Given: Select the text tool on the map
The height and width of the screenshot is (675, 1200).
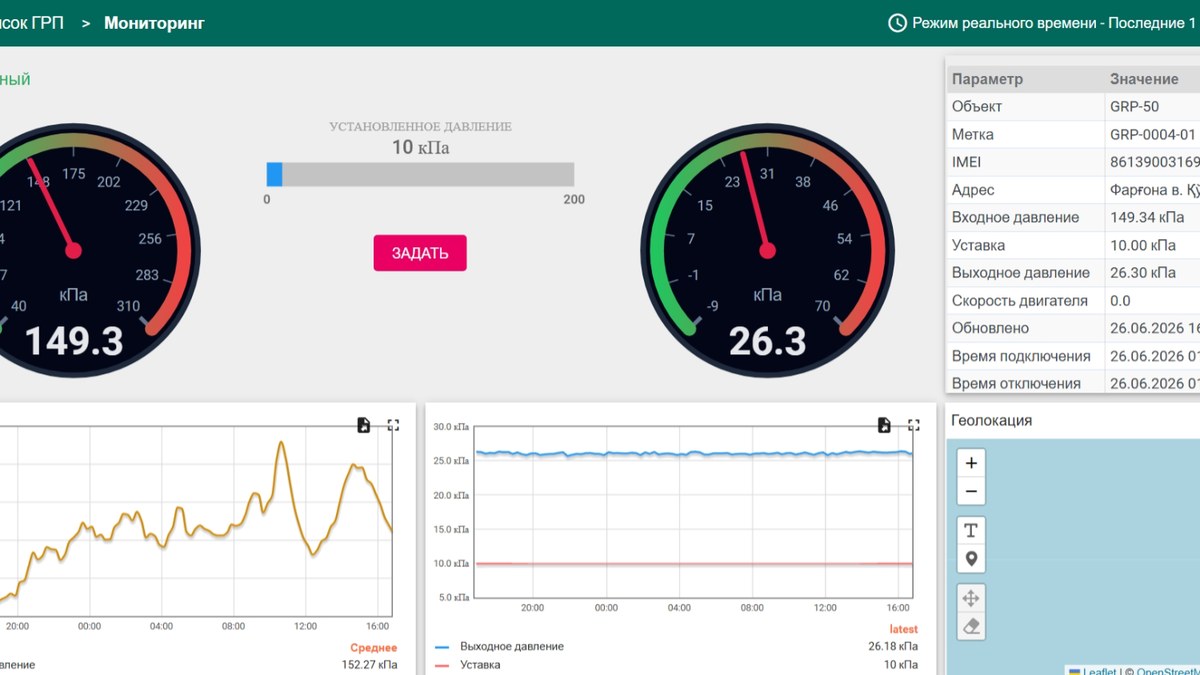Looking at the screenshot, I should click(x=971, y=530).
